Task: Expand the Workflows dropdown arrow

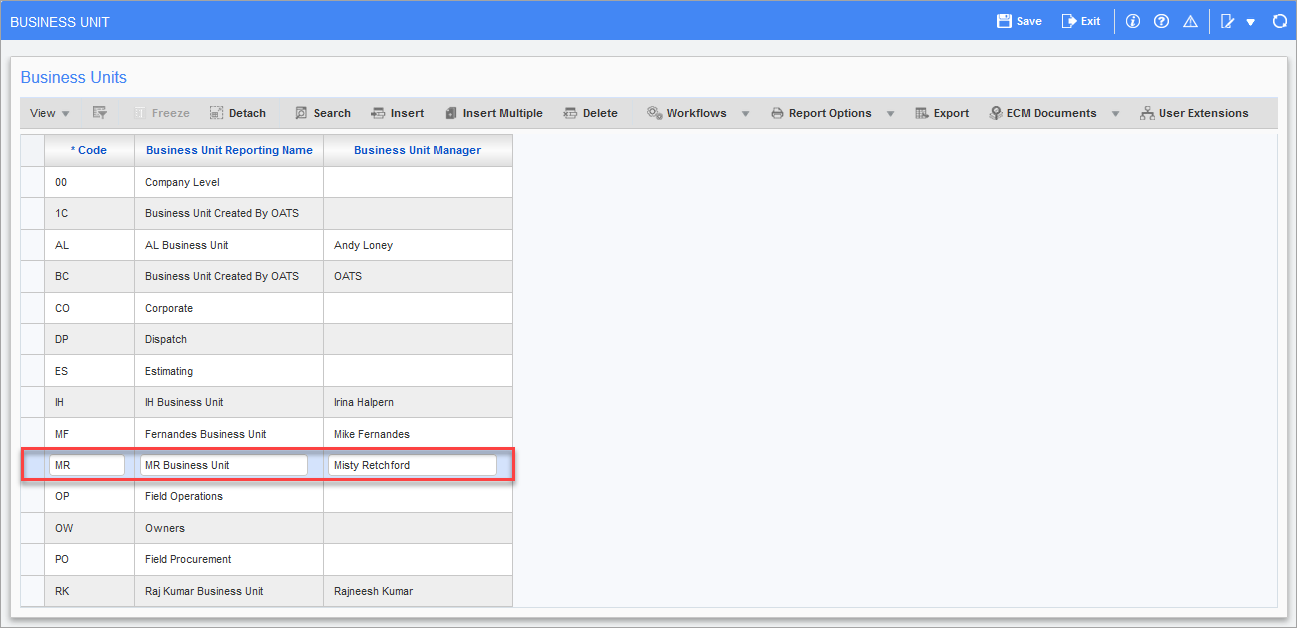Action: [745, 113]
